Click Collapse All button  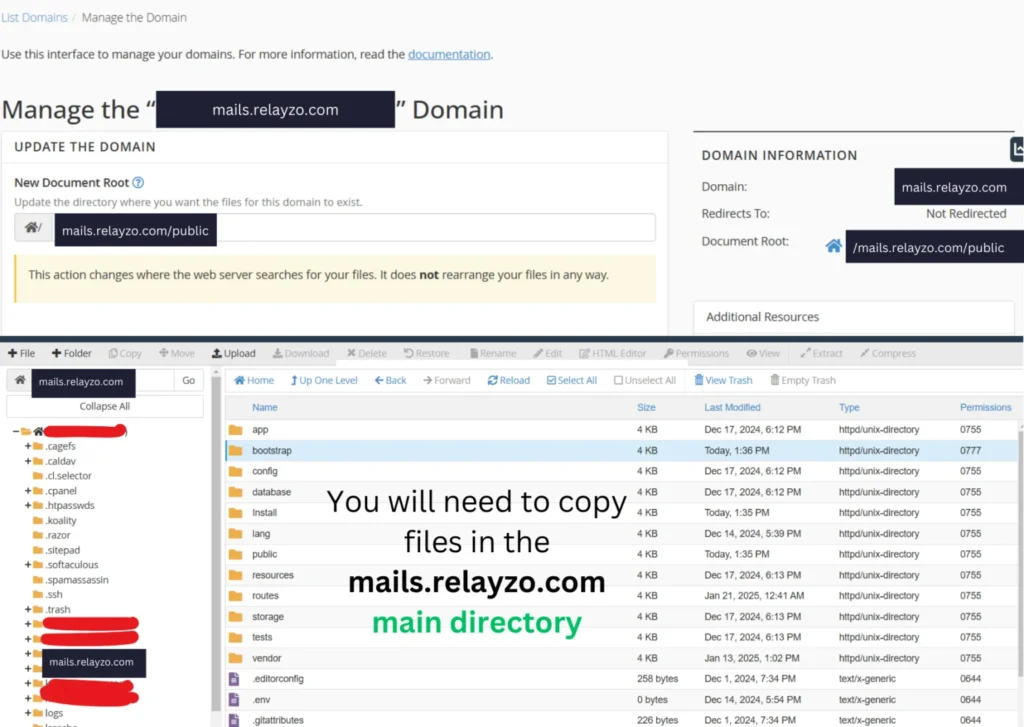(105, 406)
